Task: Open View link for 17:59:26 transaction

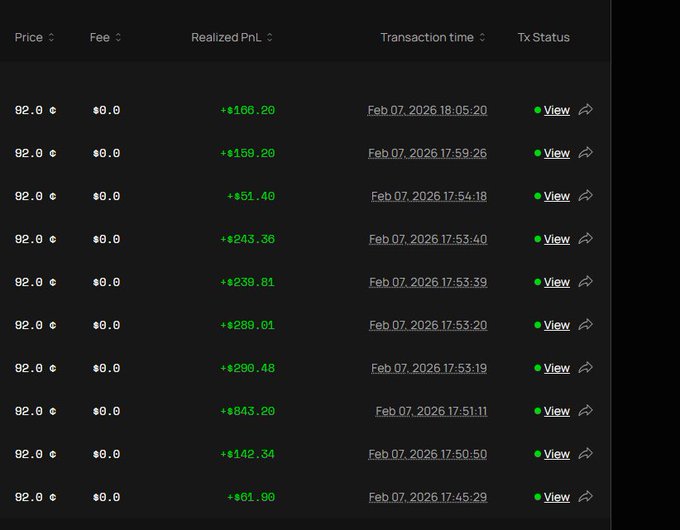Action: 556,153
